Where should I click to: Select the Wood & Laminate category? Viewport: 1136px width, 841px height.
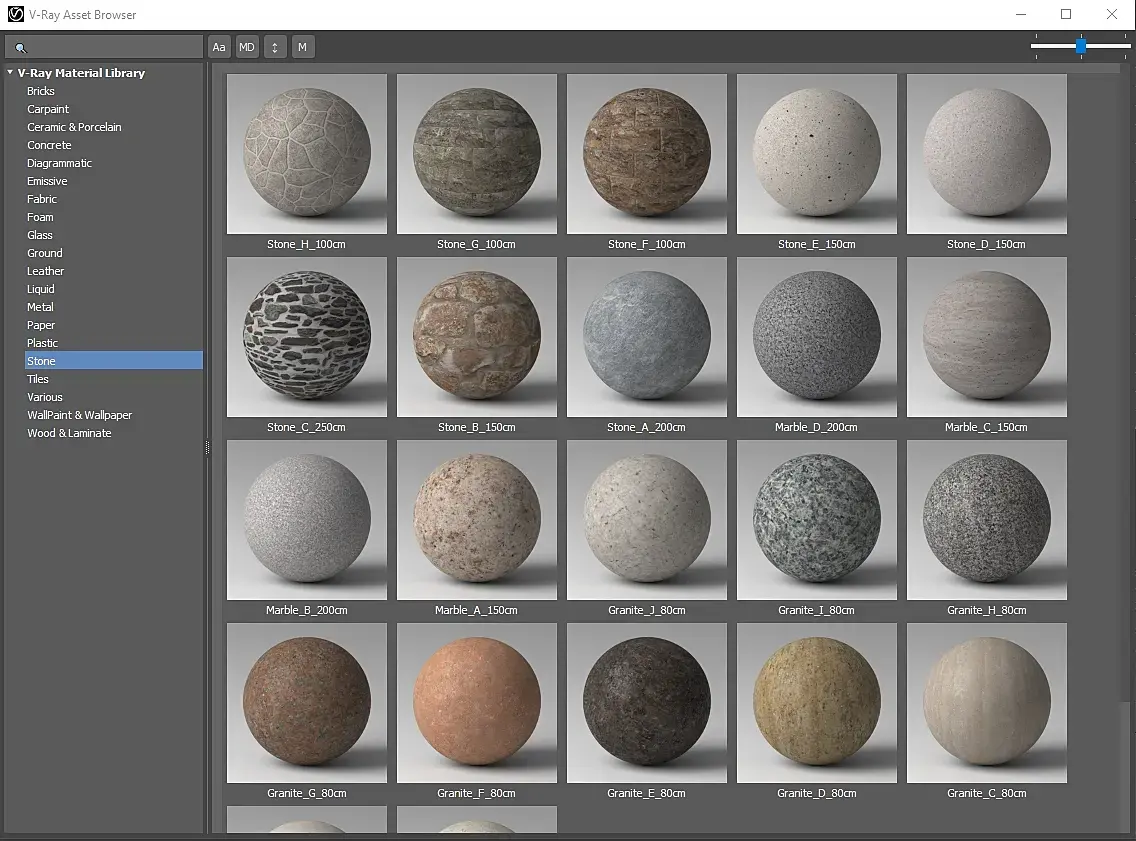coord(69,433)
